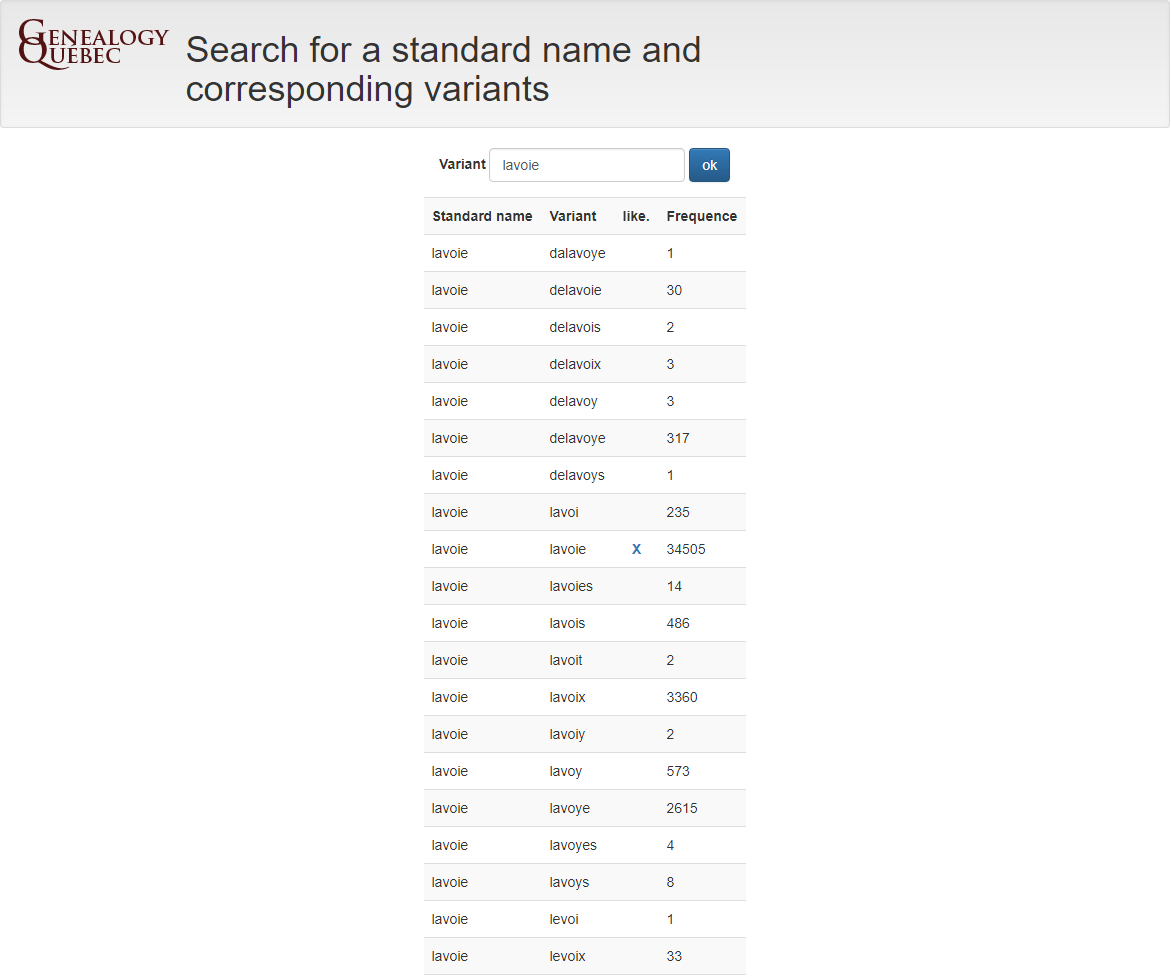Select the delavoie variant cell
The image size is (1171, 979).
point(575,290)
